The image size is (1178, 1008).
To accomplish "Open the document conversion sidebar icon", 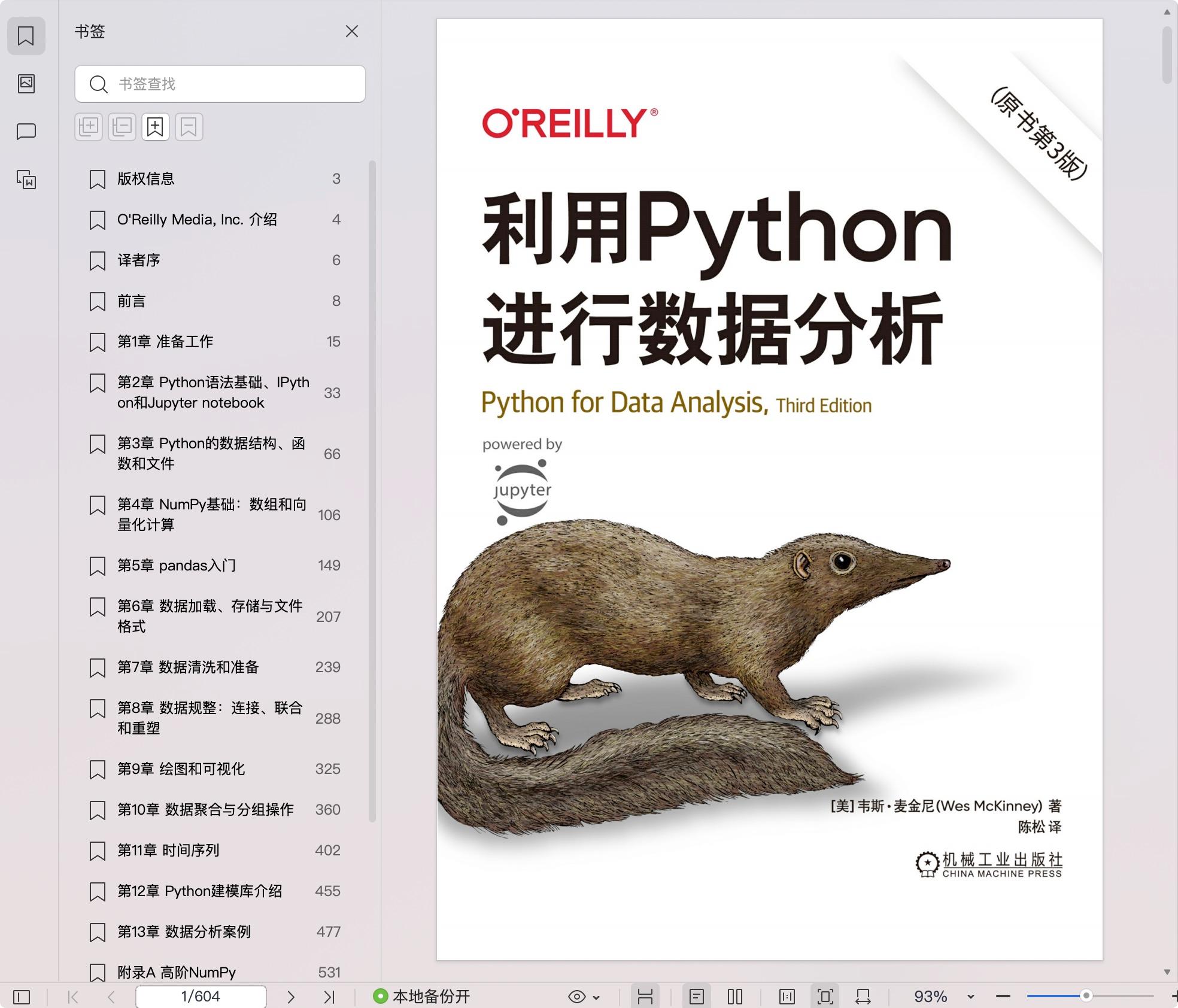I will pos(26,179).
